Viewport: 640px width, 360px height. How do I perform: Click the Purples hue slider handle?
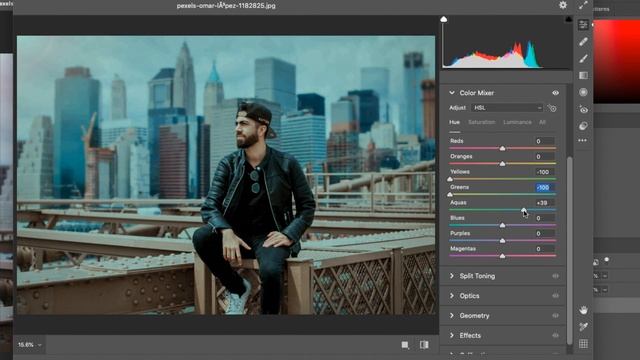point(502,240)
